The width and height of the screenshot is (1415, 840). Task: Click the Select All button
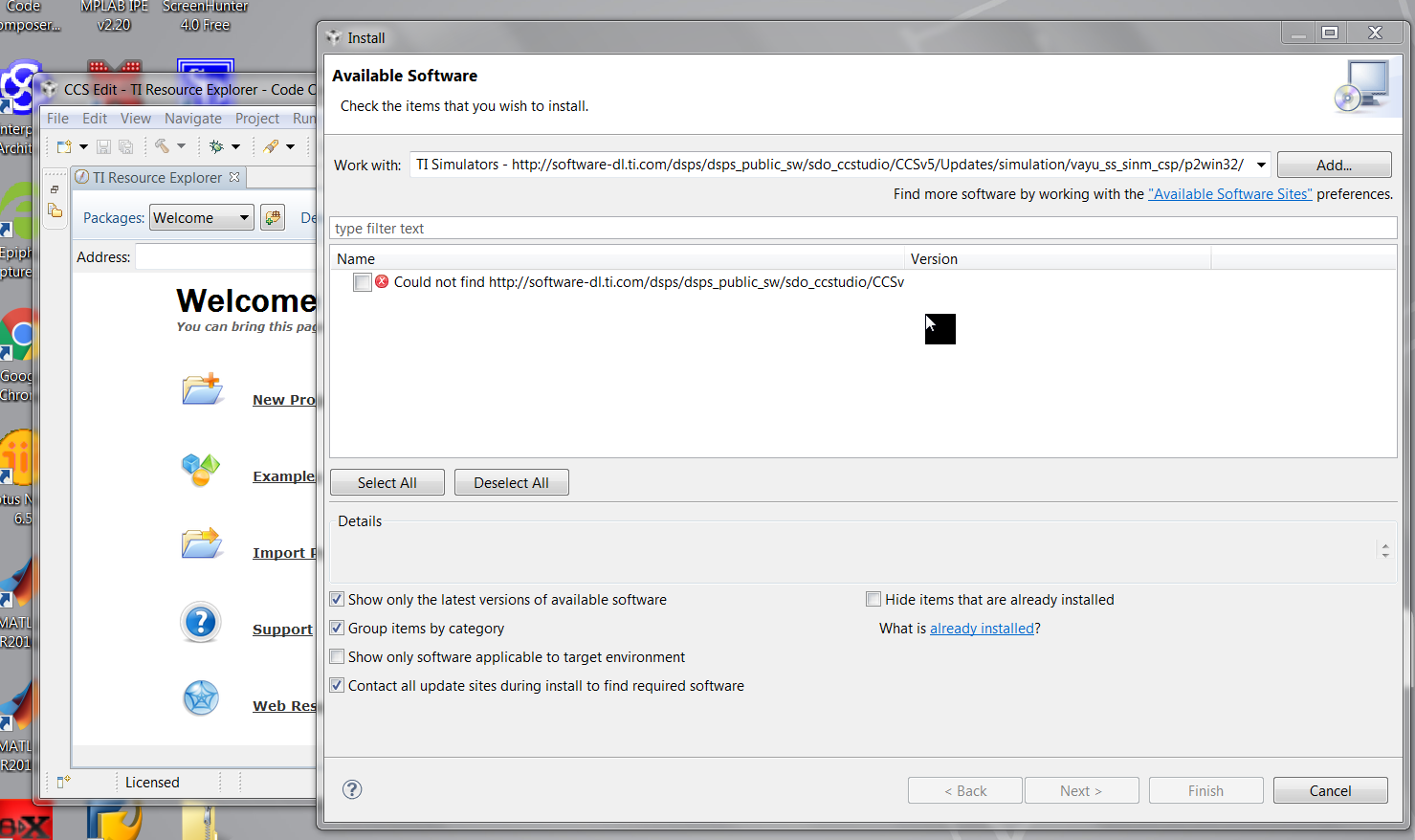[x=387, y=482]
